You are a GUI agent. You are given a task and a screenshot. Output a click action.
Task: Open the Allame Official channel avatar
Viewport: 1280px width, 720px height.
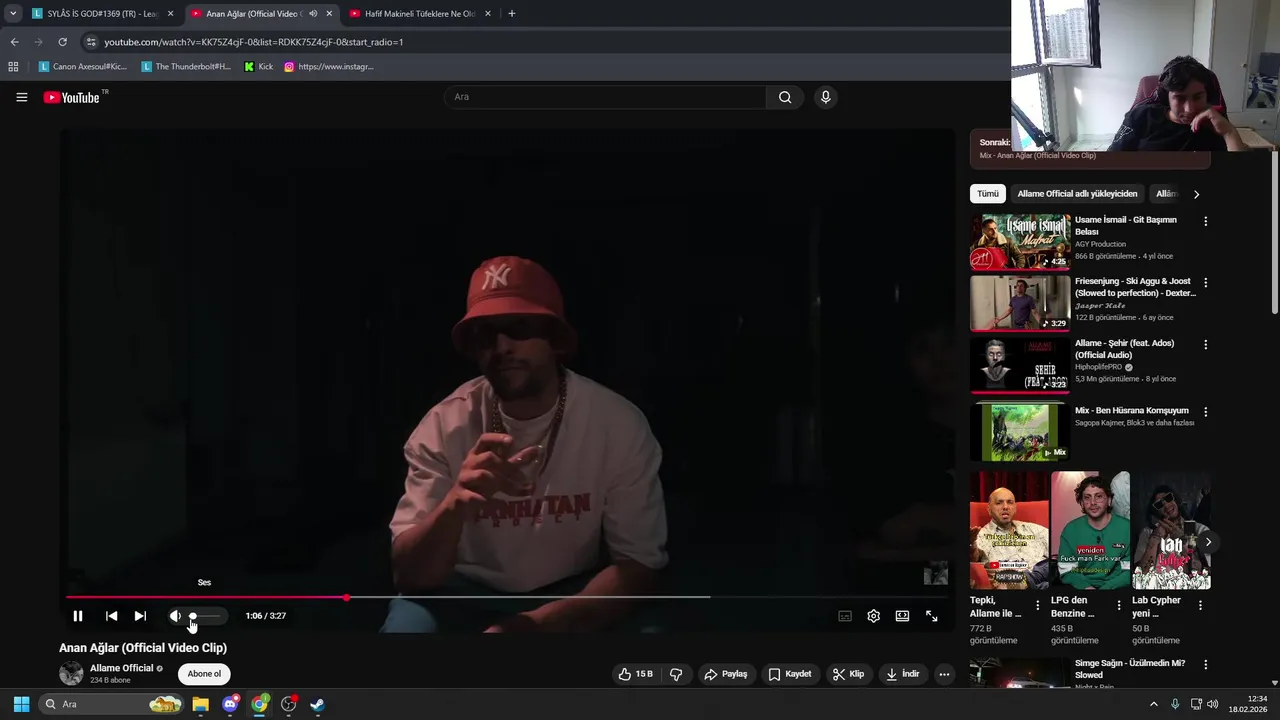[71, 673]
